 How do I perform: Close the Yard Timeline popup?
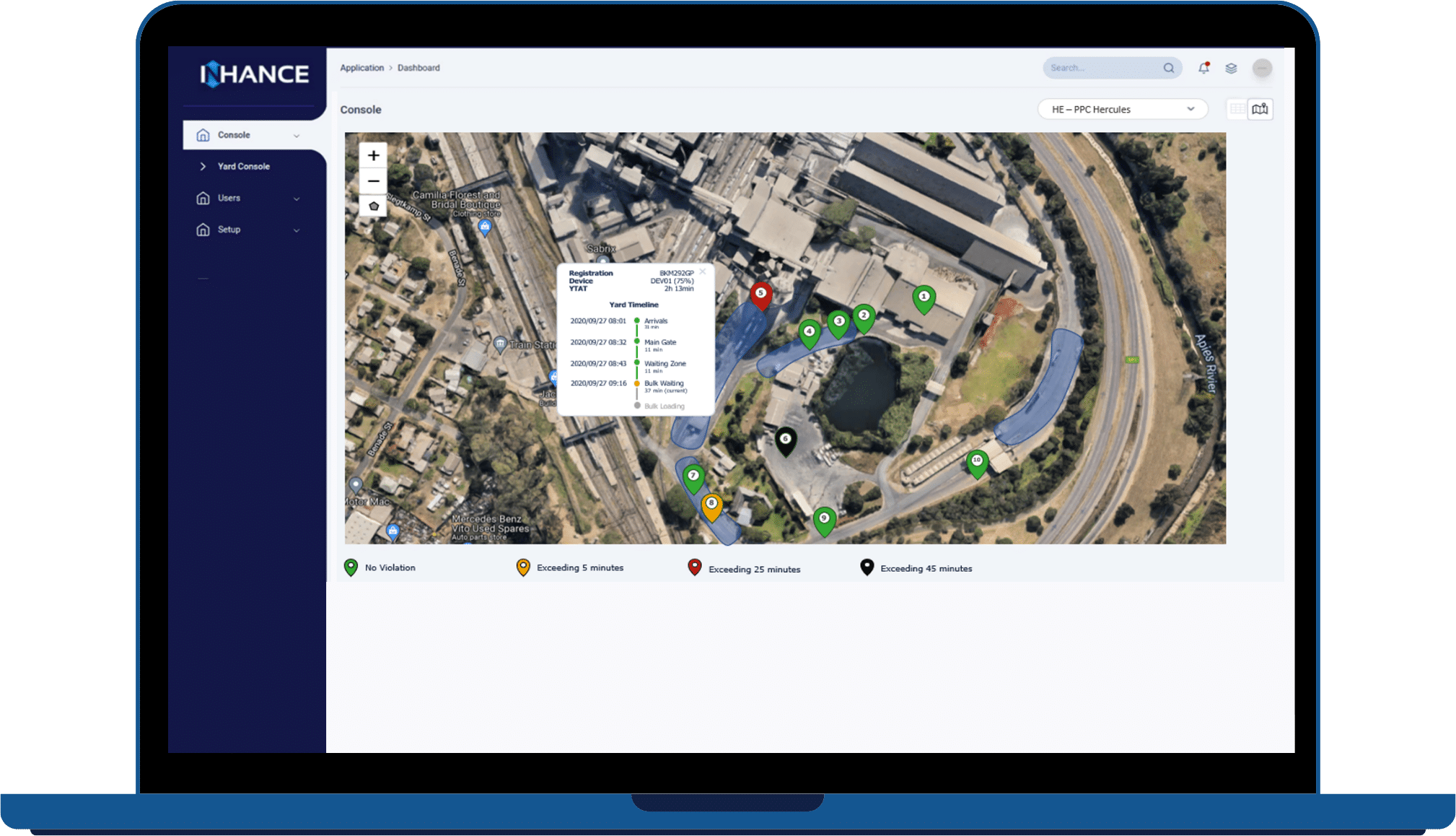point(702,271)
